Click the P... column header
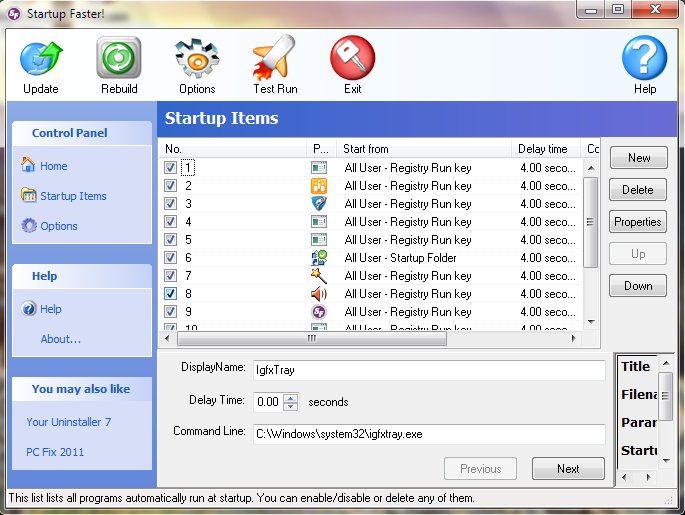Viewport: 685px width, 515px height. tap(322, 149)
